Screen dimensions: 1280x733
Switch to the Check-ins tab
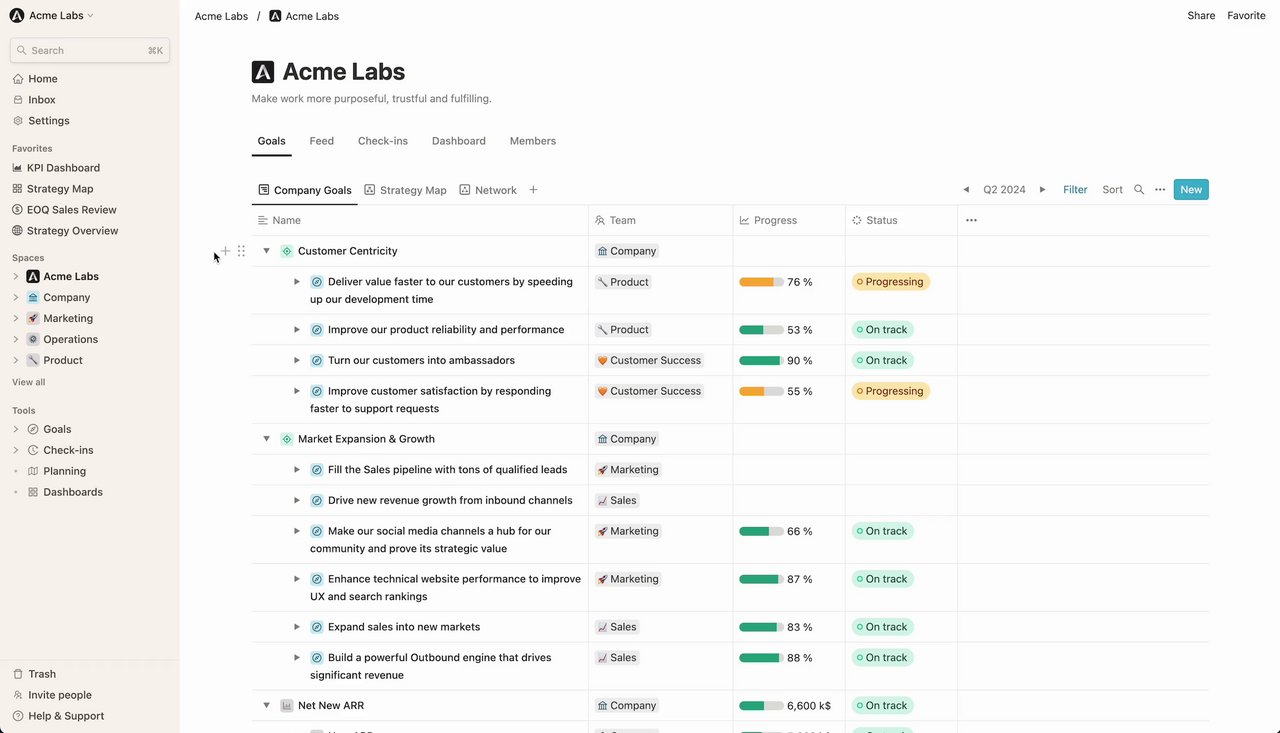click(x=383, y=141)
